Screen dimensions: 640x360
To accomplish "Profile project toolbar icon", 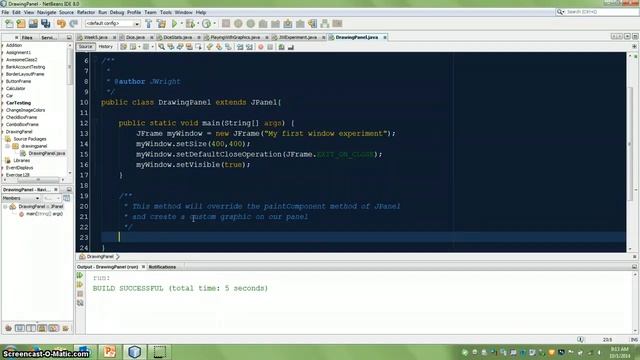I will pos(207,24).
